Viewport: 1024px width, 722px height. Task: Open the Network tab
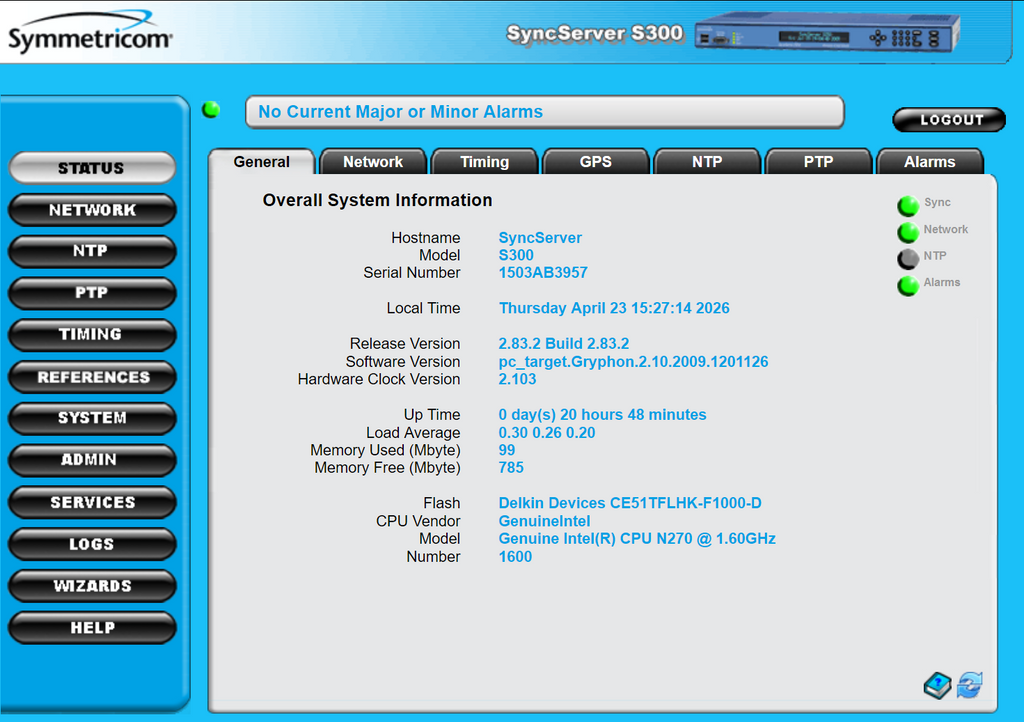click(x=373, y=162)
